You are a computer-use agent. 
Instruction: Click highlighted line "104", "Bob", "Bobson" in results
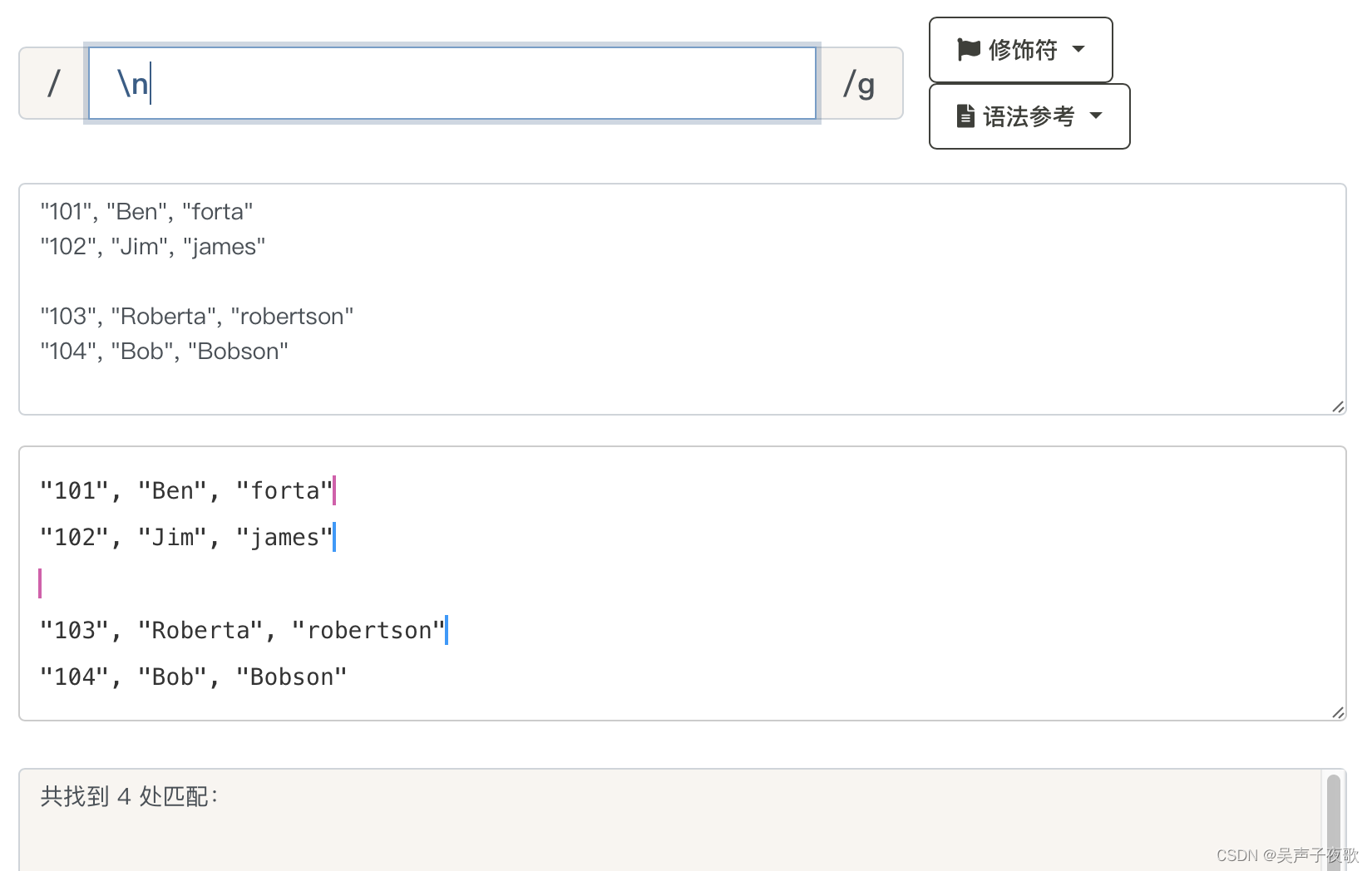(x=193, y=677)
